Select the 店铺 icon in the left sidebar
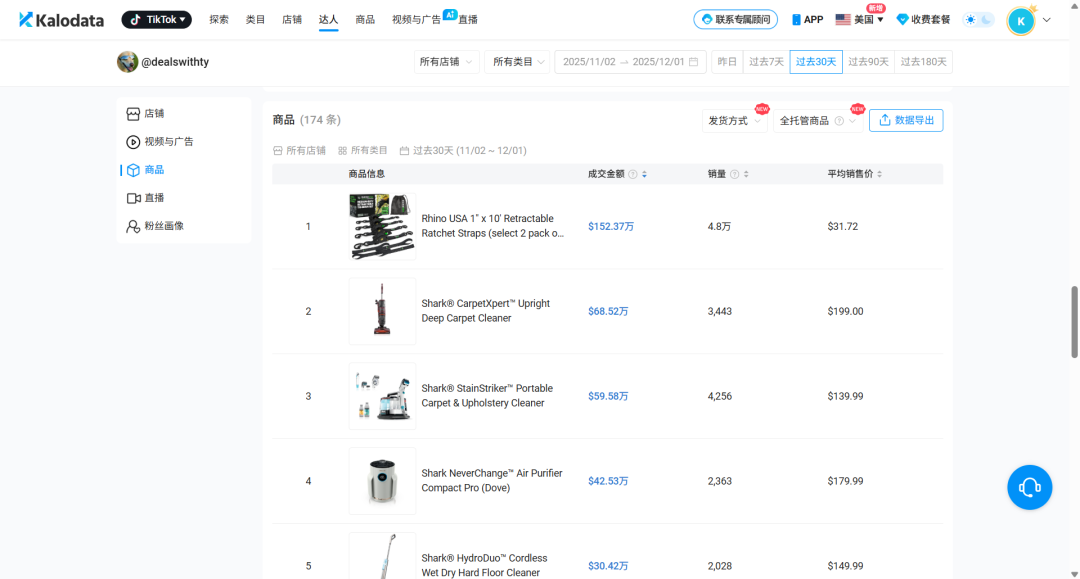Viewport: 1080px width, 579px height. 134,113
